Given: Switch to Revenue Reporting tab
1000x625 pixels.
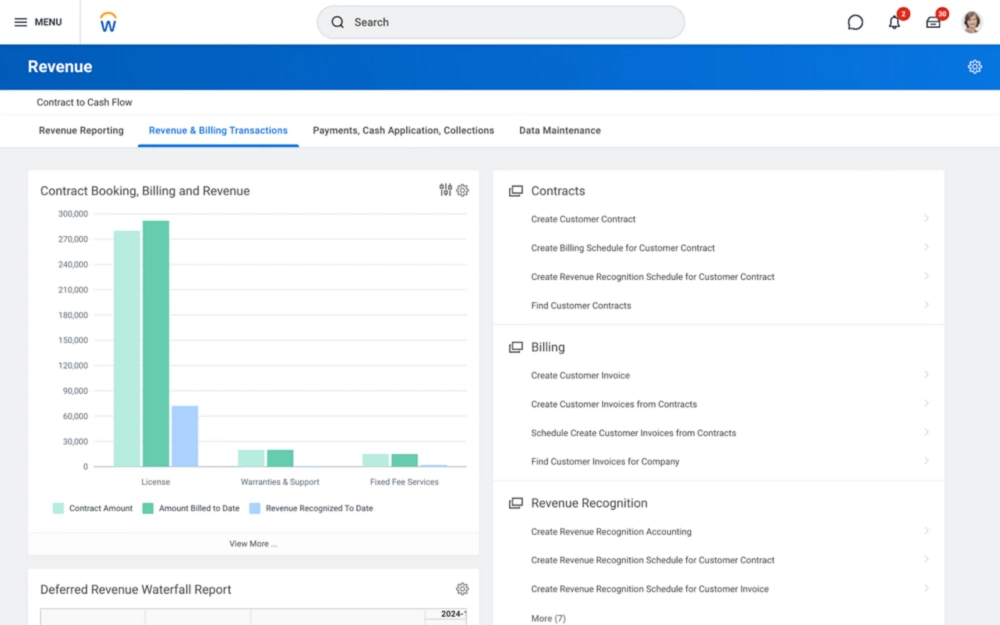Looking at the screenshot, I should 81,130.
